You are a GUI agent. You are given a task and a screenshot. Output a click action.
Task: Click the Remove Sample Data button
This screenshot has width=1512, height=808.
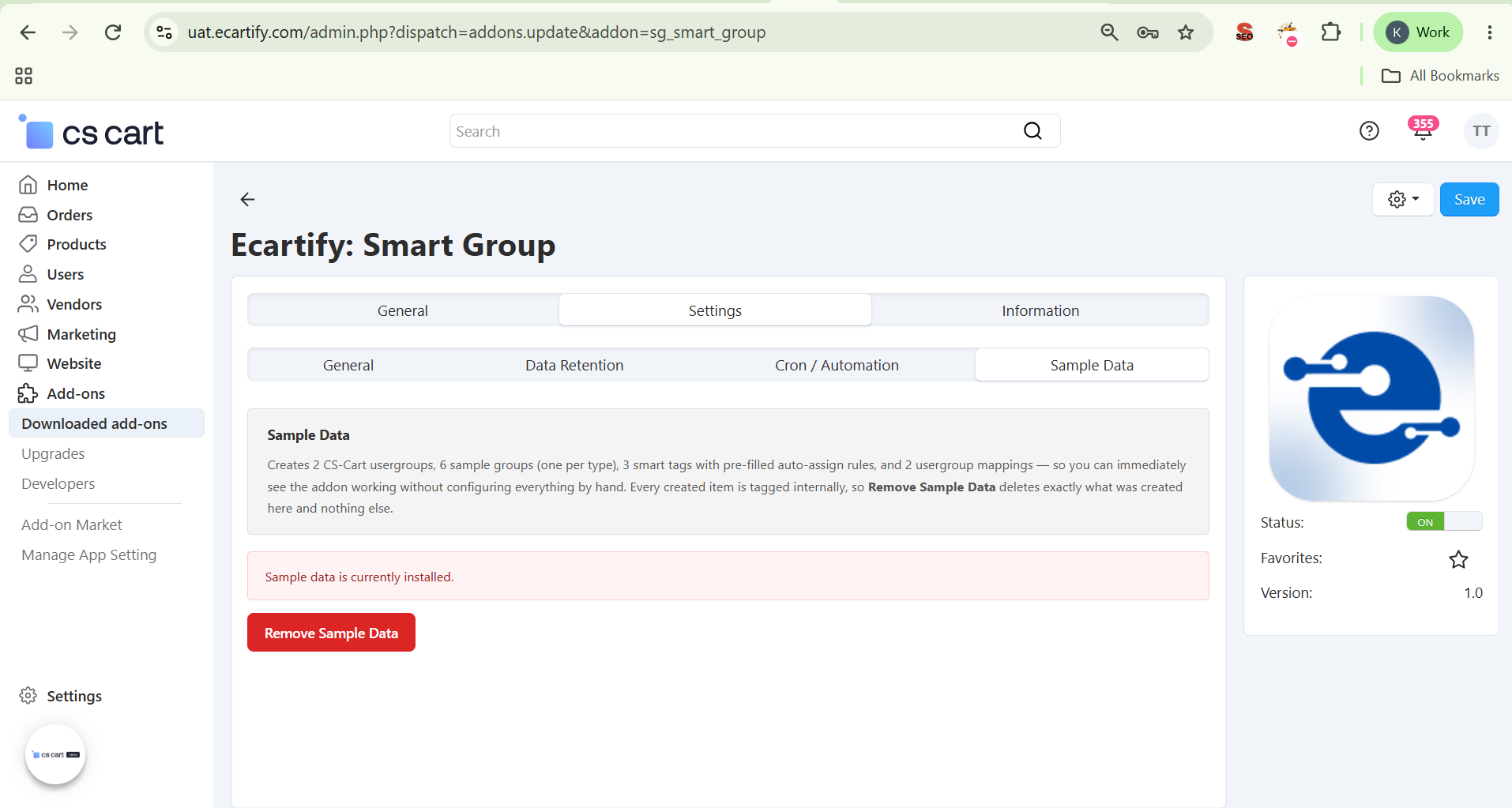point(331,633)
